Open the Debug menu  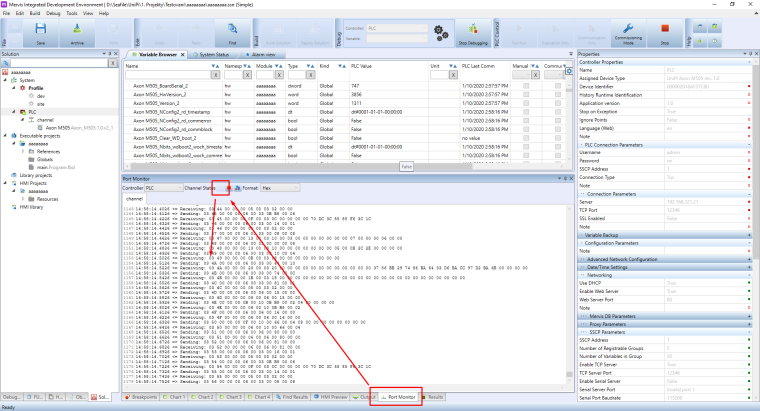[53, 13]
